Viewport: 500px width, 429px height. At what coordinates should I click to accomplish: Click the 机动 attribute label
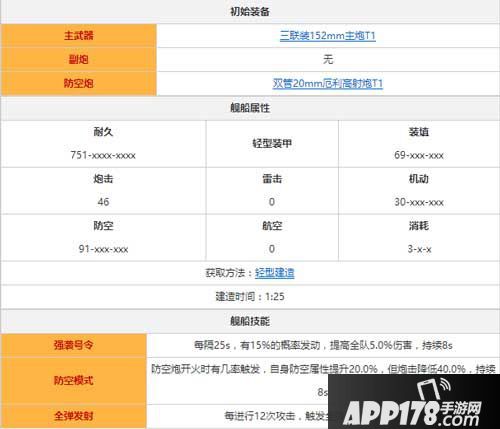[419, 179]
